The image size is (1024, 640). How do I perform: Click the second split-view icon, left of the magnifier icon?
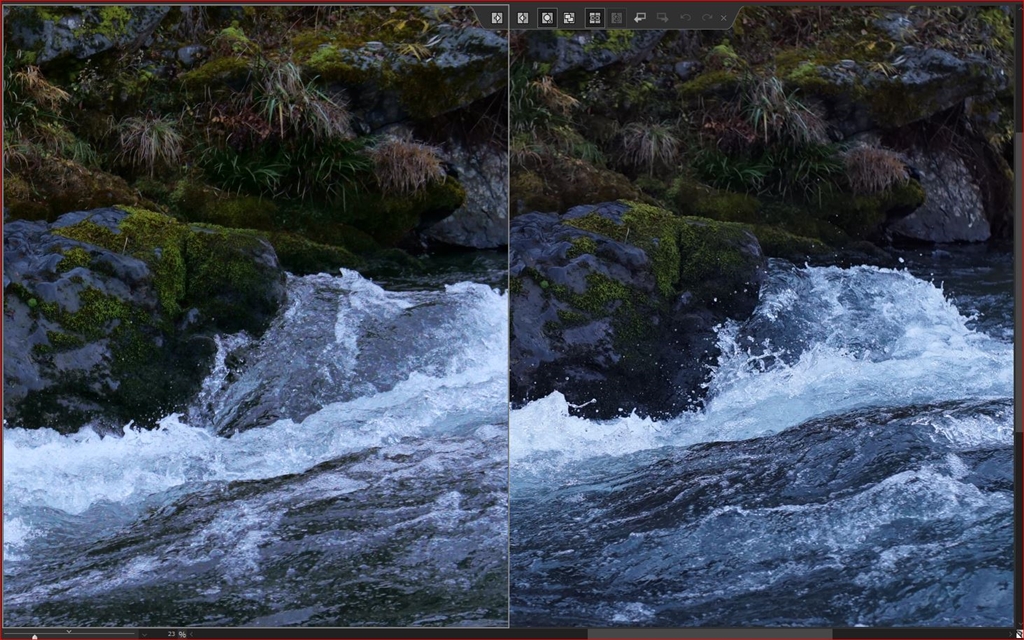pyautogui.click(x=522, y=18)
